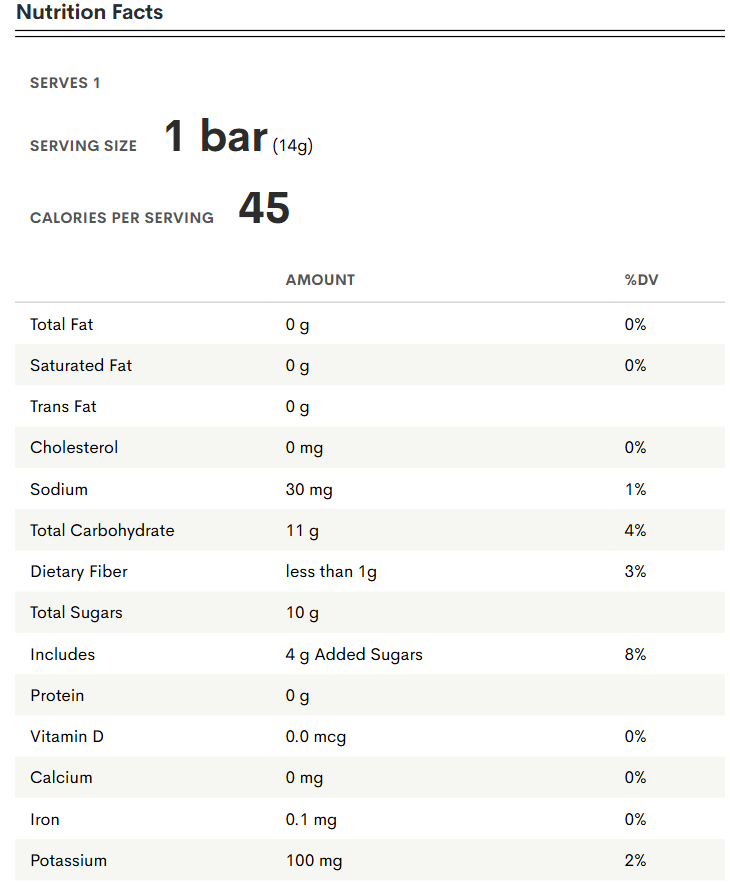The height and width of the screenshot is (883, 730).
Task: Click the 4 g Added Sugars amount
Action: tap(354, 654)
